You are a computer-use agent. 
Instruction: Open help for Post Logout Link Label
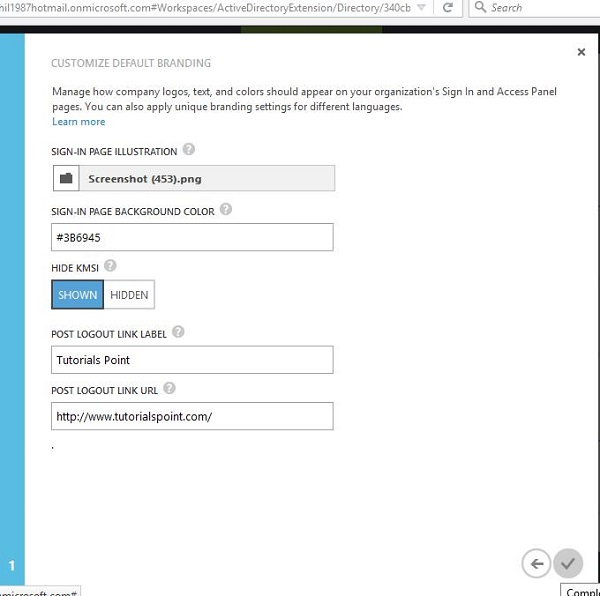pyautogui.click(x=178, y=332)
